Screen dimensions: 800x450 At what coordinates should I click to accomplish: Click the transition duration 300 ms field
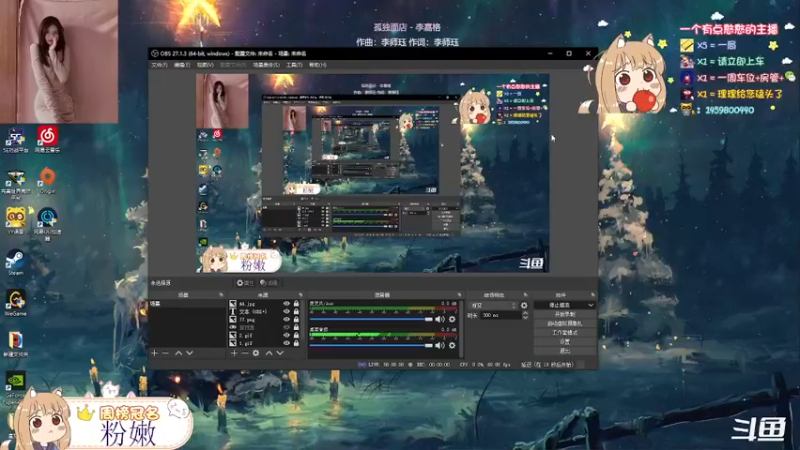point(501,315)
